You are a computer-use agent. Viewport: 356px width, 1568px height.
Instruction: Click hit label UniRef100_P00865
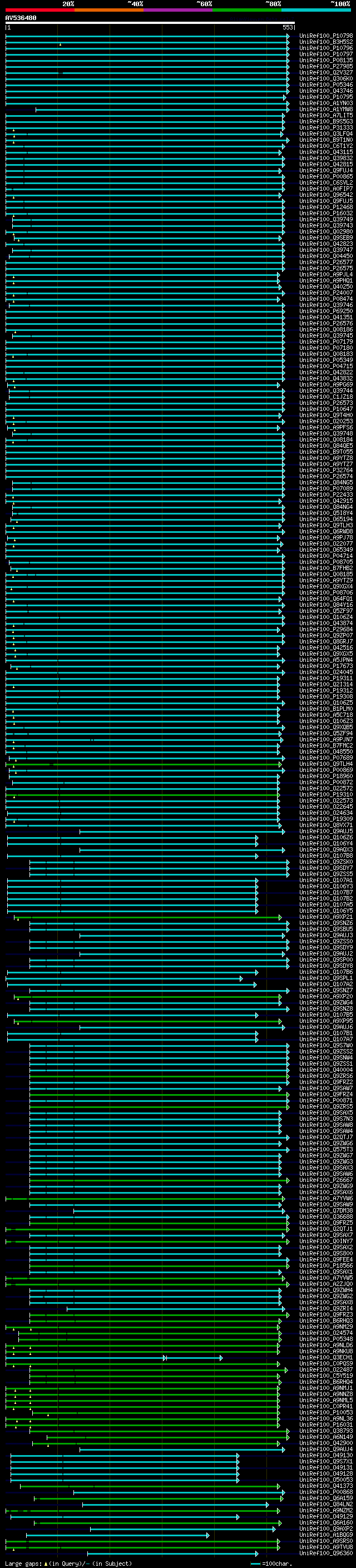click(326, 176)
